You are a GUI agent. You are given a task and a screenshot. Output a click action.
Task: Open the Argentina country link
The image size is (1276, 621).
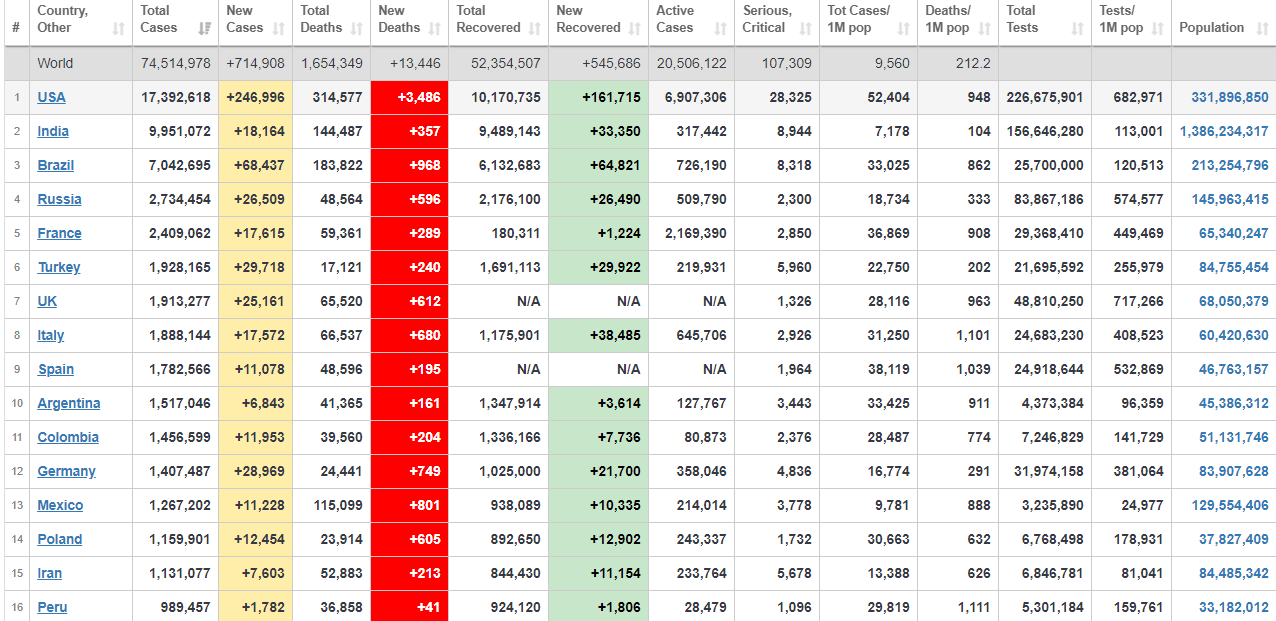pyautogui.click(x=69, y=403)
